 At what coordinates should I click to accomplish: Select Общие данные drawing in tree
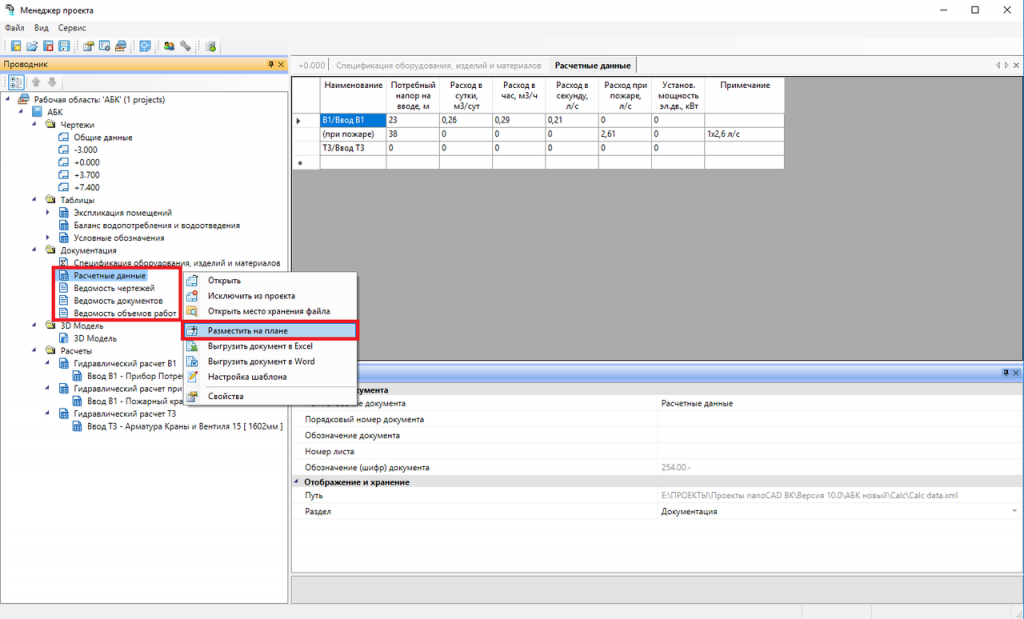click(x=103, y=138)
